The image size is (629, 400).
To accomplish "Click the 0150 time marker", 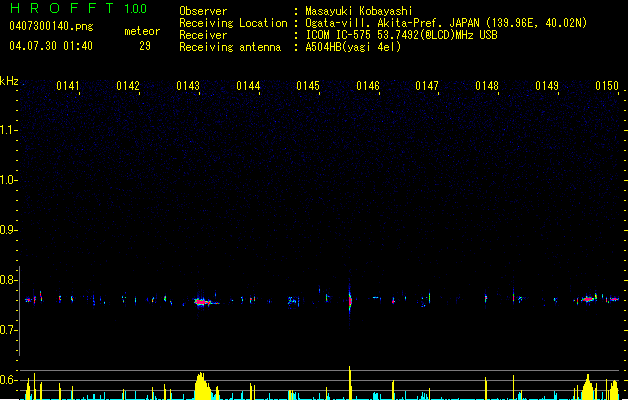I will click(x=607, y=86).
